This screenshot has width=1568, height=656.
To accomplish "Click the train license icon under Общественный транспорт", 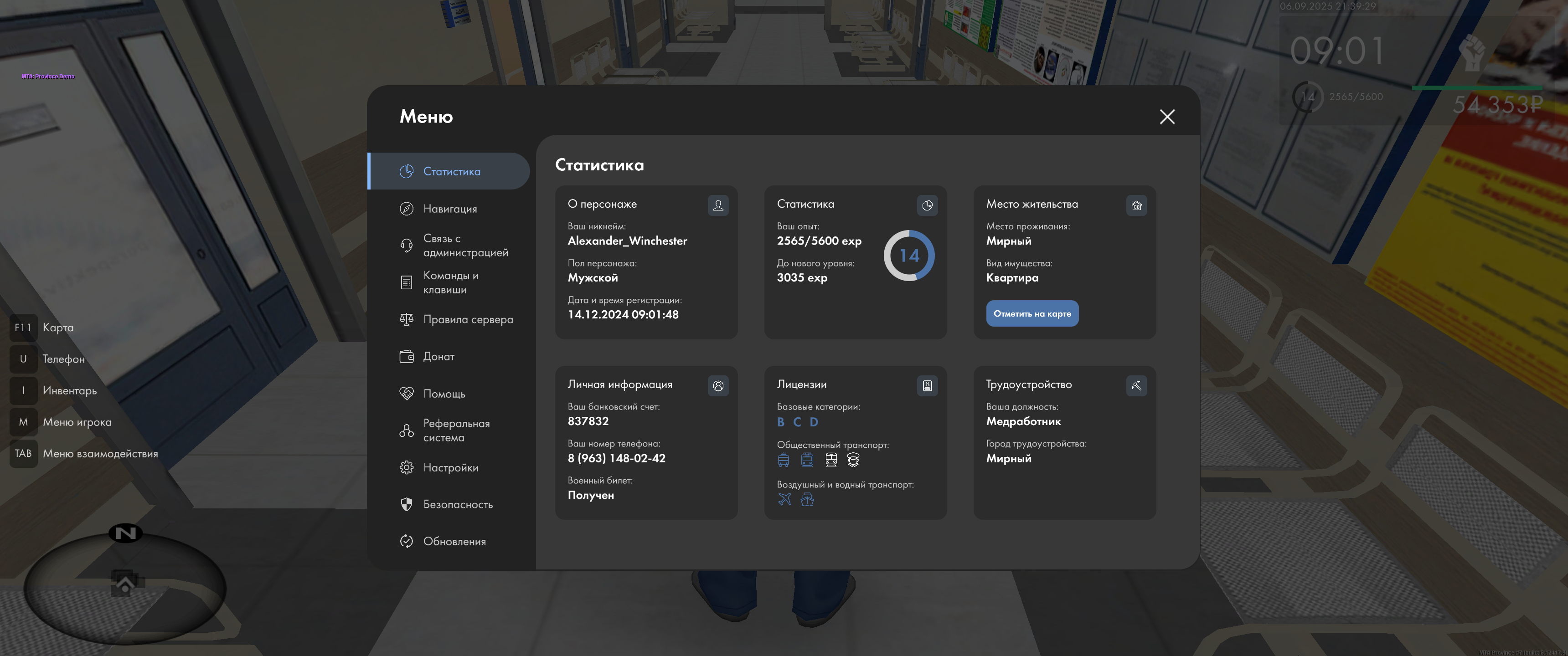I will point(831,460).
